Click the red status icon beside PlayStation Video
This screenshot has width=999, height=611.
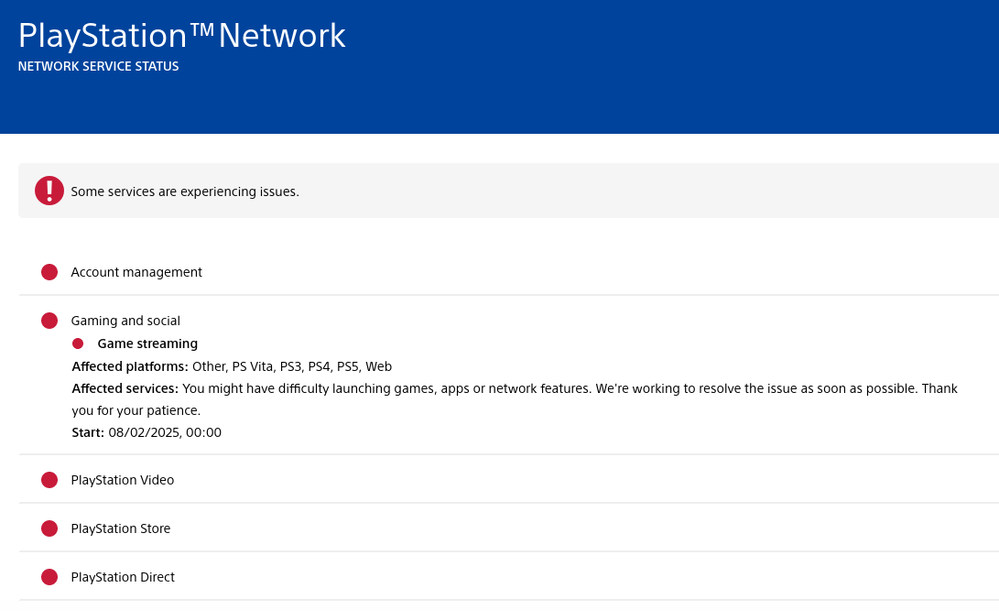coord(49,479)
